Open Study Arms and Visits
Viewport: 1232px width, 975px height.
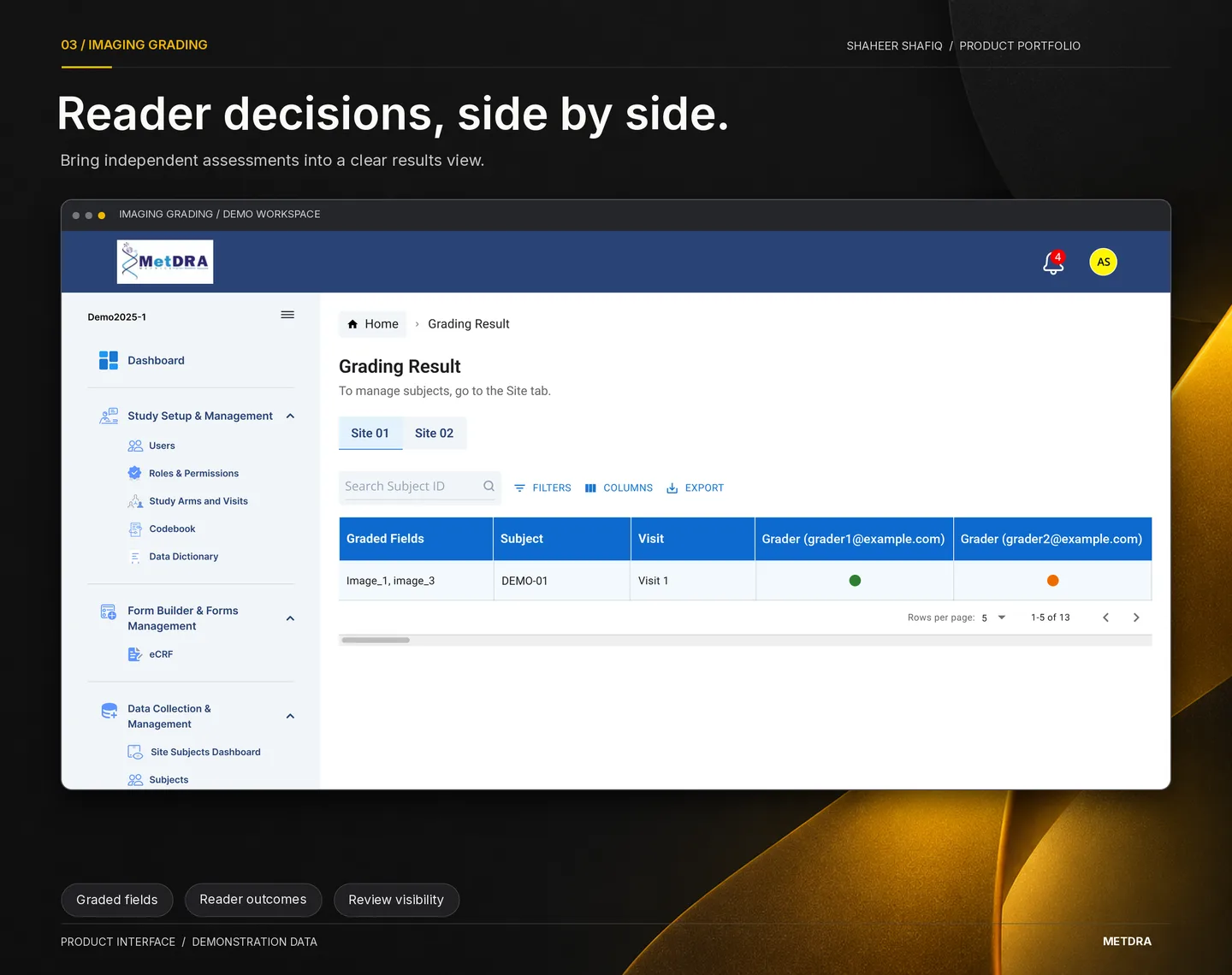(x=198, y=501)
